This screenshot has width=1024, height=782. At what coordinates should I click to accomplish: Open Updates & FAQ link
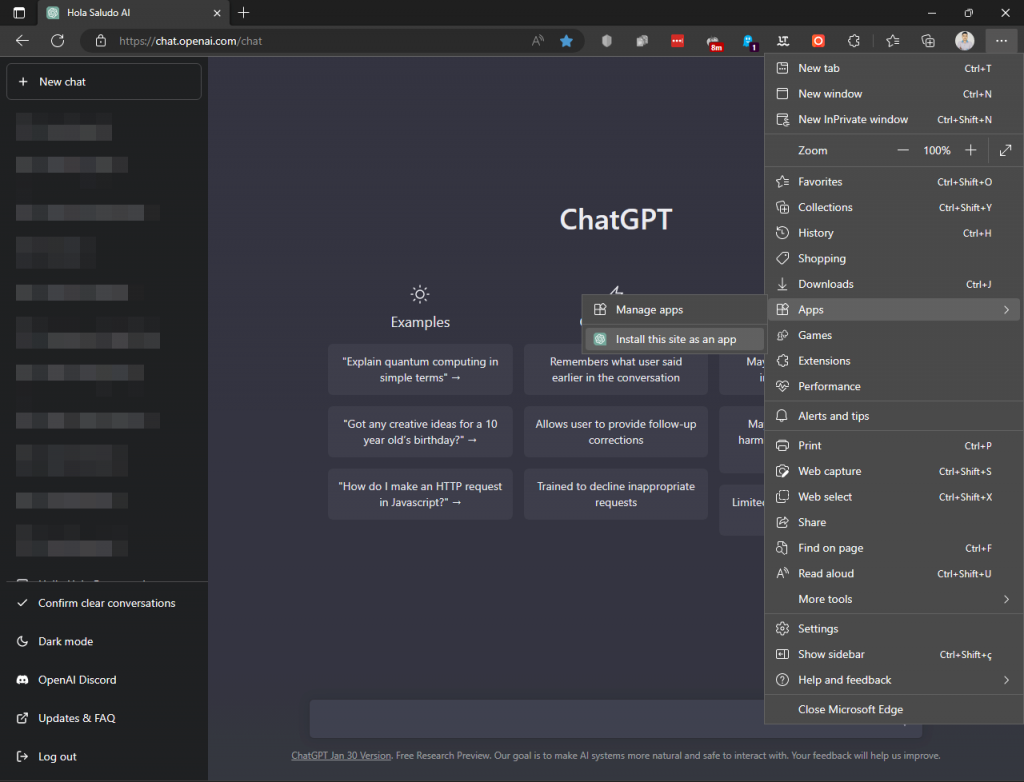(104, 718)
